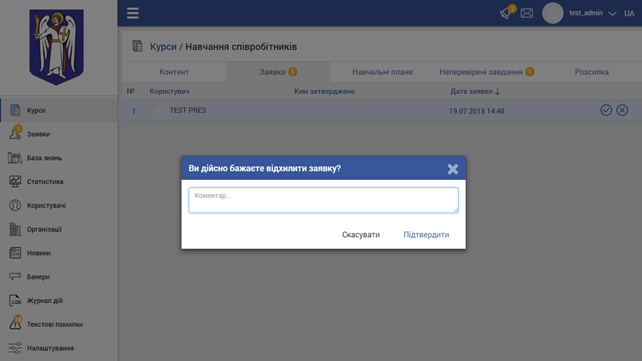Sort by Дата заявки column arrow
Image resolution: width=642 pixels, height=361 pixels.
click(497, 91)
